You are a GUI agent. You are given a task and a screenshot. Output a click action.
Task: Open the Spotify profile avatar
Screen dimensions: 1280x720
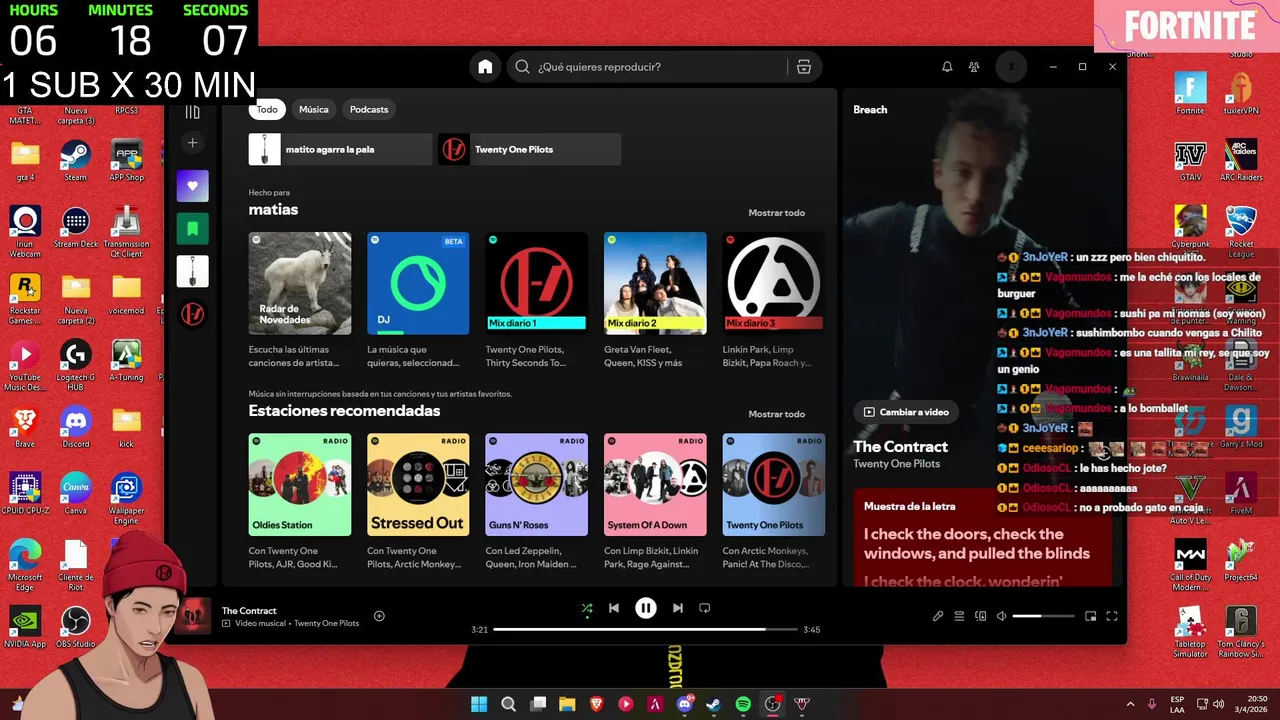[x=1011, y=67]
